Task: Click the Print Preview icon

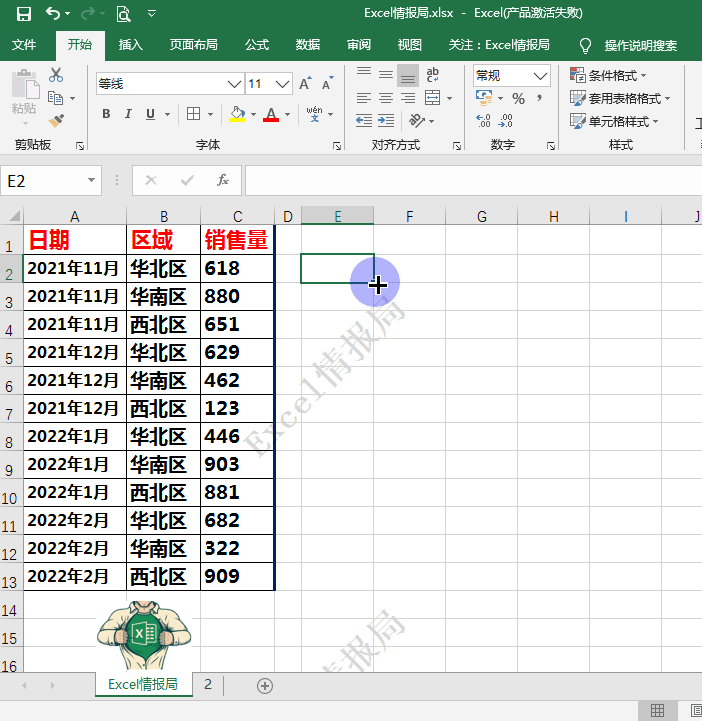Action: point(123,14)
